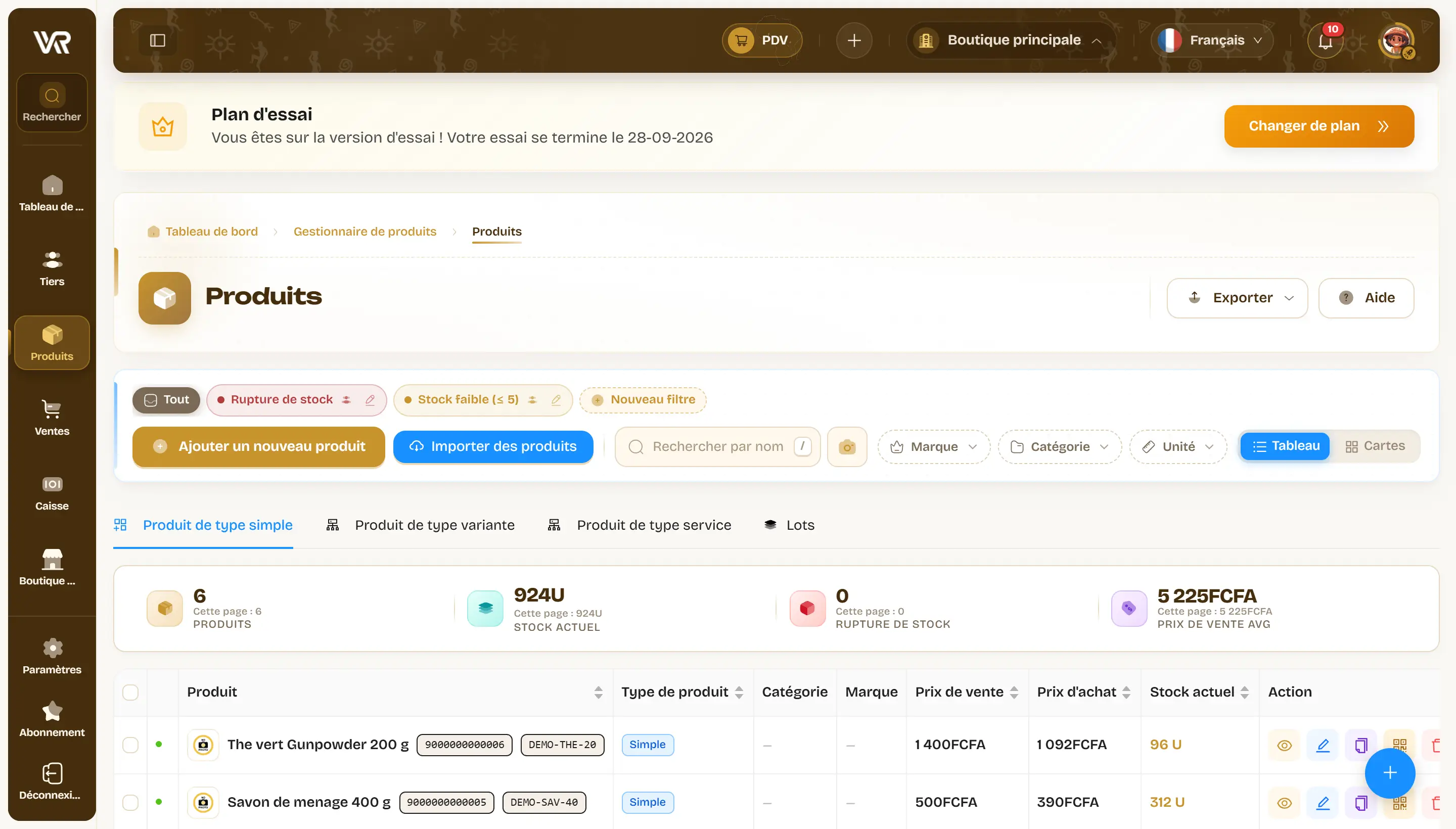
Task: Sort by Stock actuel column
Action: coord(1244,693)
